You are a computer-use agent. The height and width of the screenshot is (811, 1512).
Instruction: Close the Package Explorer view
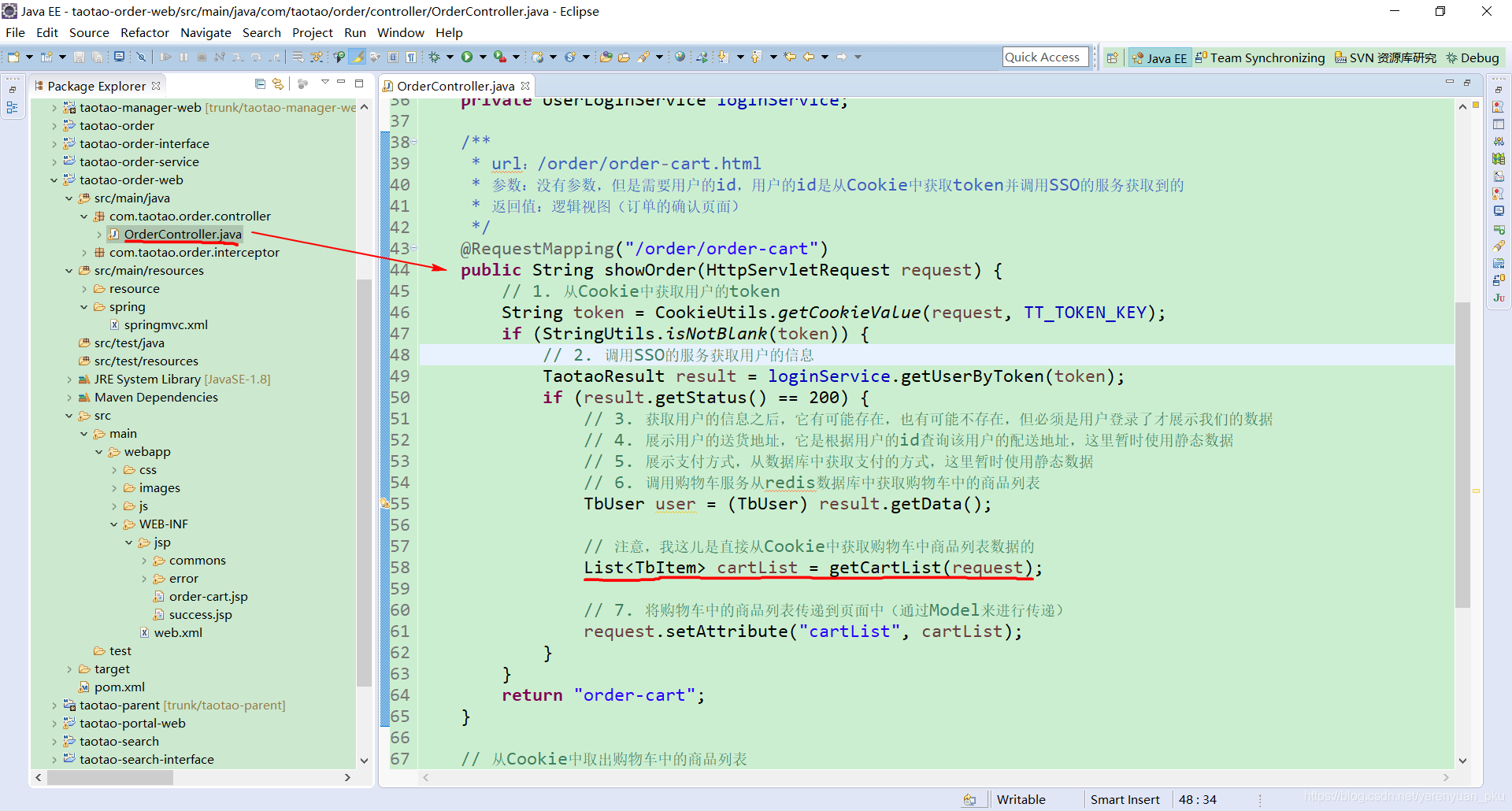point(156,86)
